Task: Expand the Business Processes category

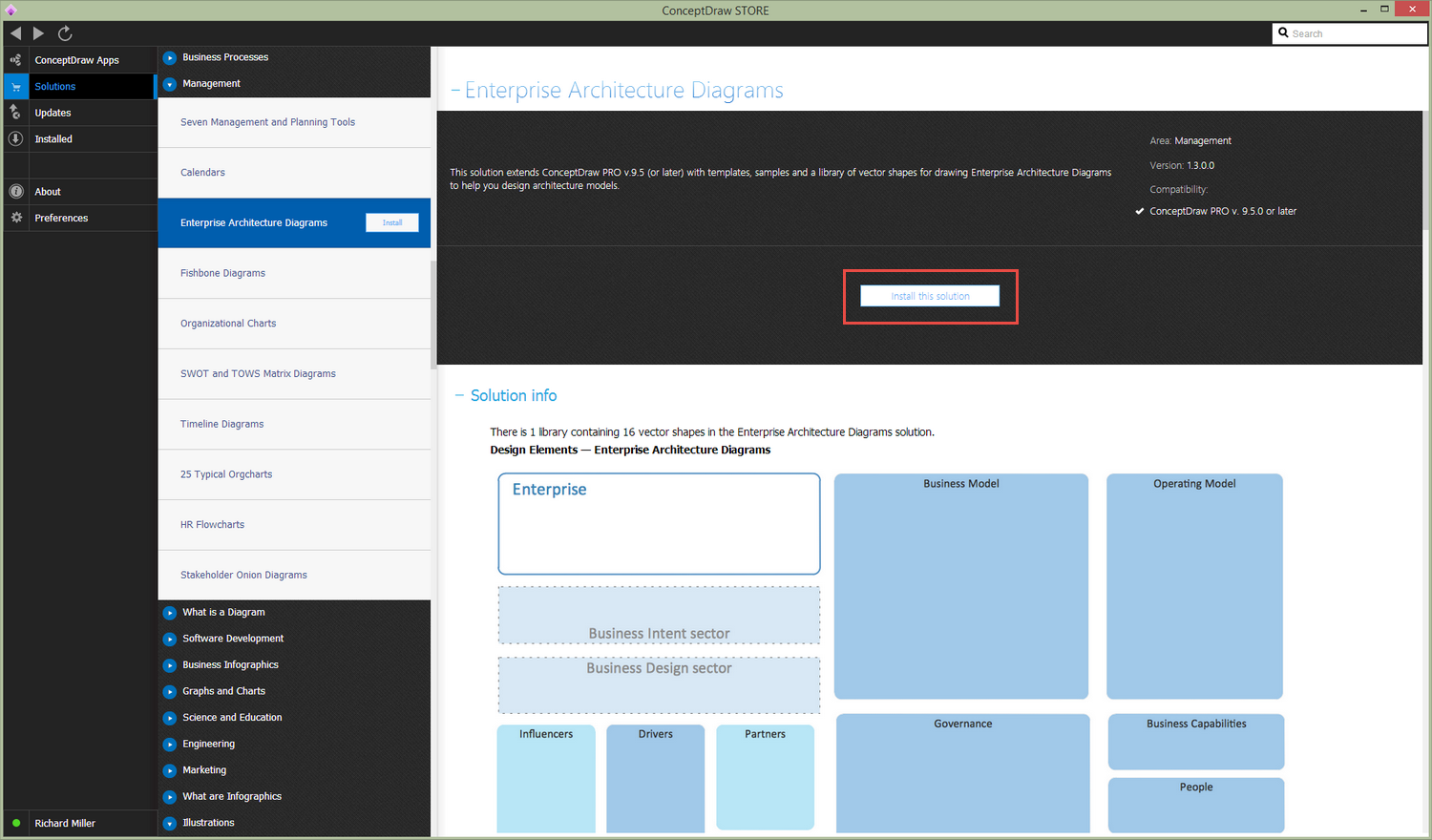Action: [170, 57]
